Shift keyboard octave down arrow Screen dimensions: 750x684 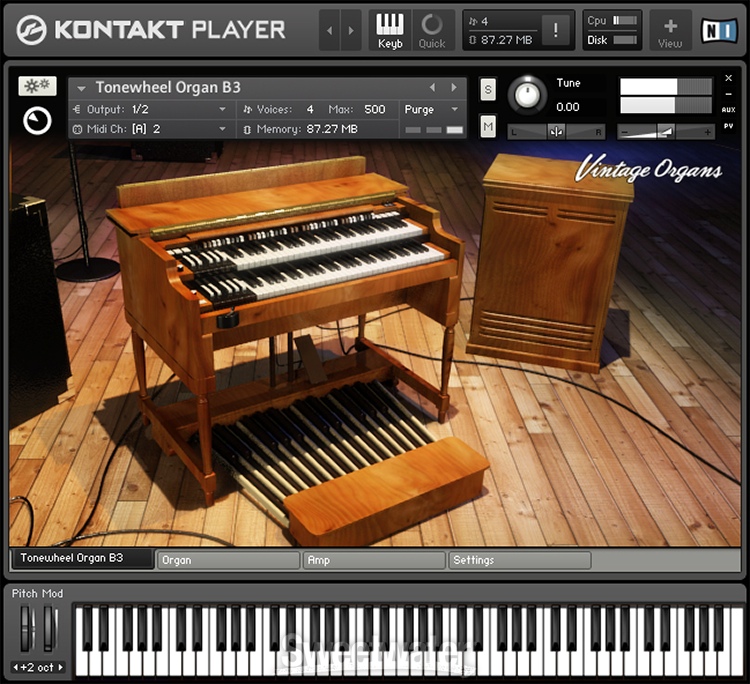(15, 667)
